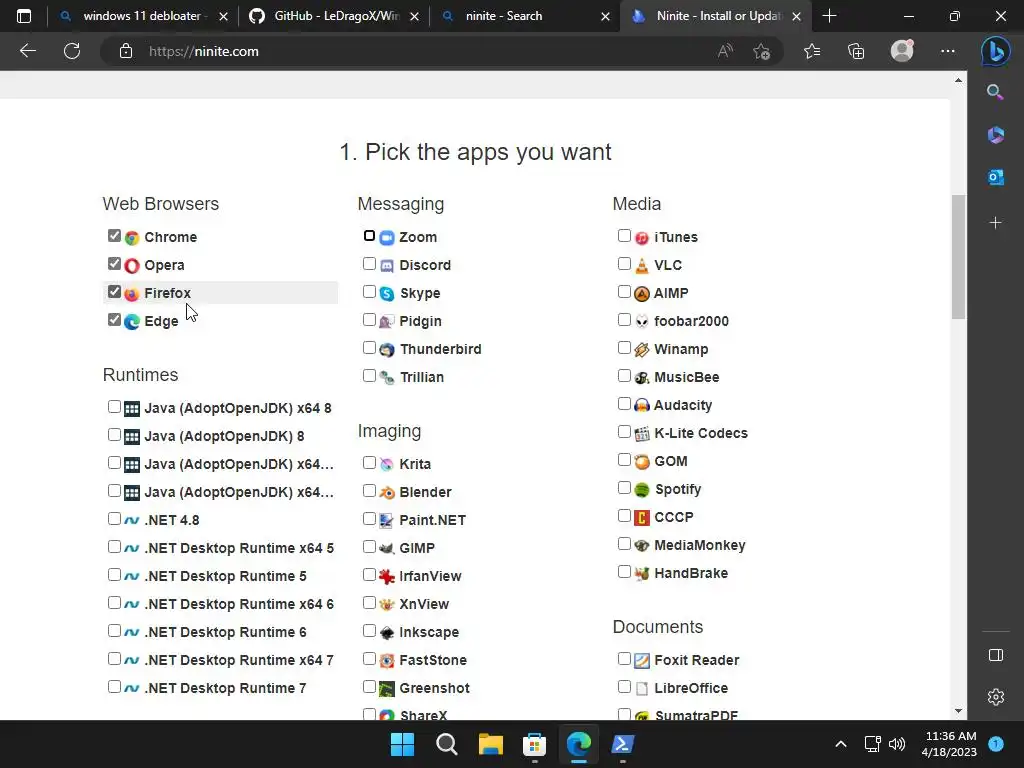Image resolution: width=1024 pixels, height=768 pixels.
Task: Add a sidebar app with plus
Action: click(995, 223)
